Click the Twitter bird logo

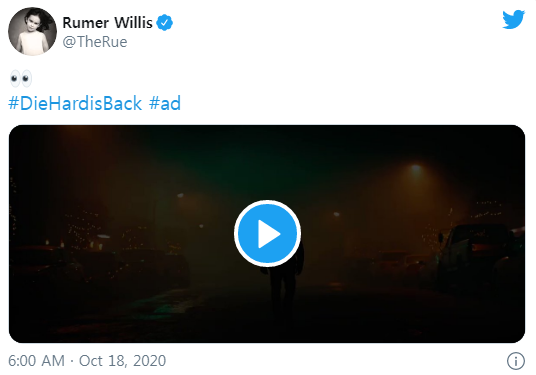(x=513, y=19)
